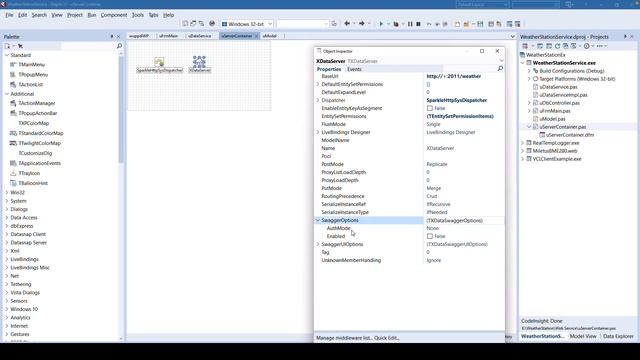Open uServerContainer.dfm in Projects
Image resolution: width=640 pixels, height=360 pixels.
[x=570, y=135]
